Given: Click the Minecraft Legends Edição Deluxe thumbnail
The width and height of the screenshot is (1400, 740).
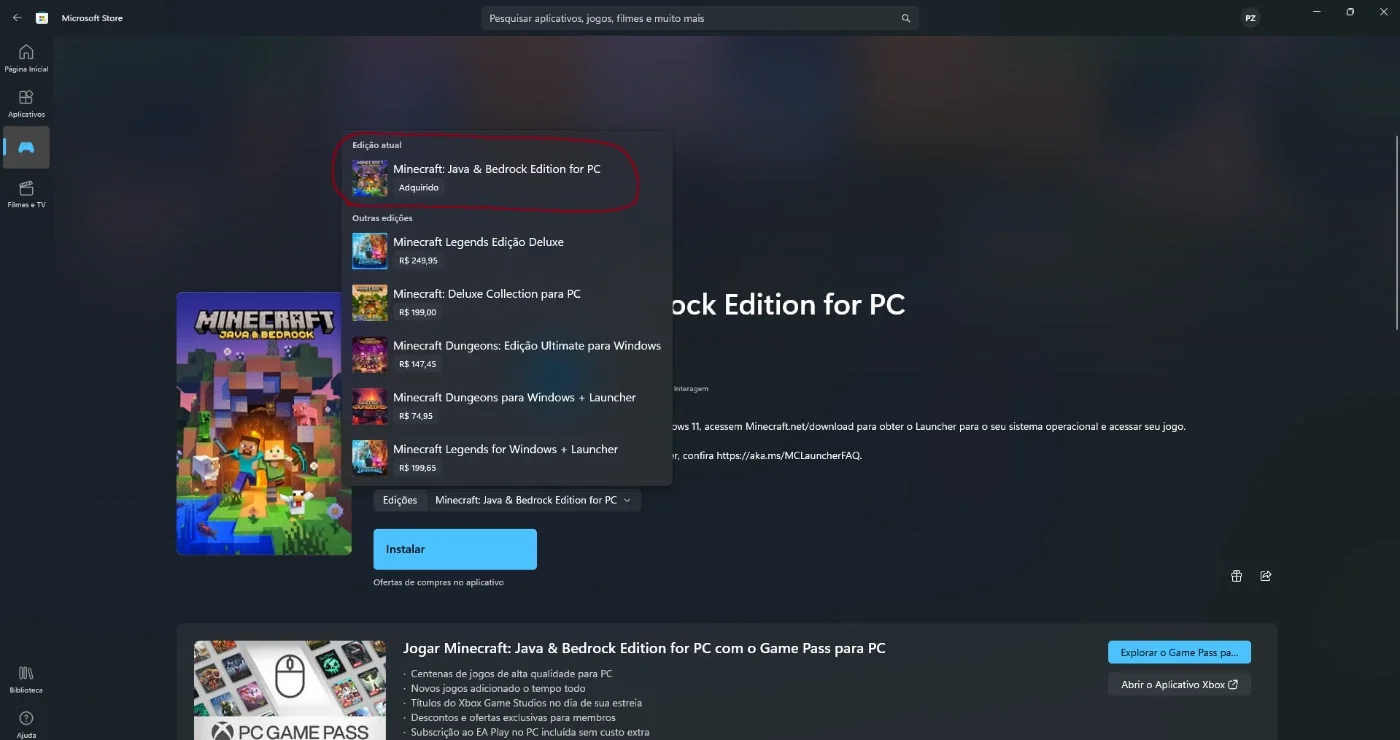Looking at the screenshot, I should click(370, 251).
